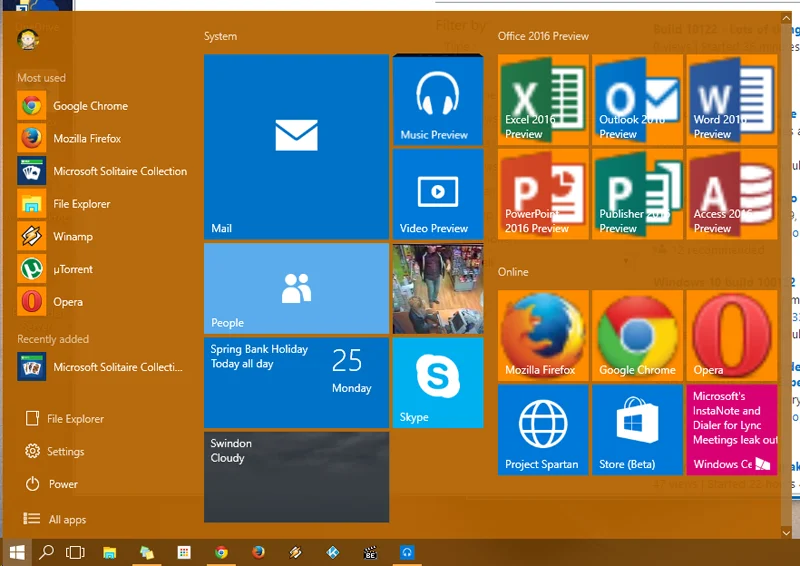Viewport: 800px width, 566px height.
Task: Open Microsoft Solitaire Collection in Most used
Action: pos(102,171)
